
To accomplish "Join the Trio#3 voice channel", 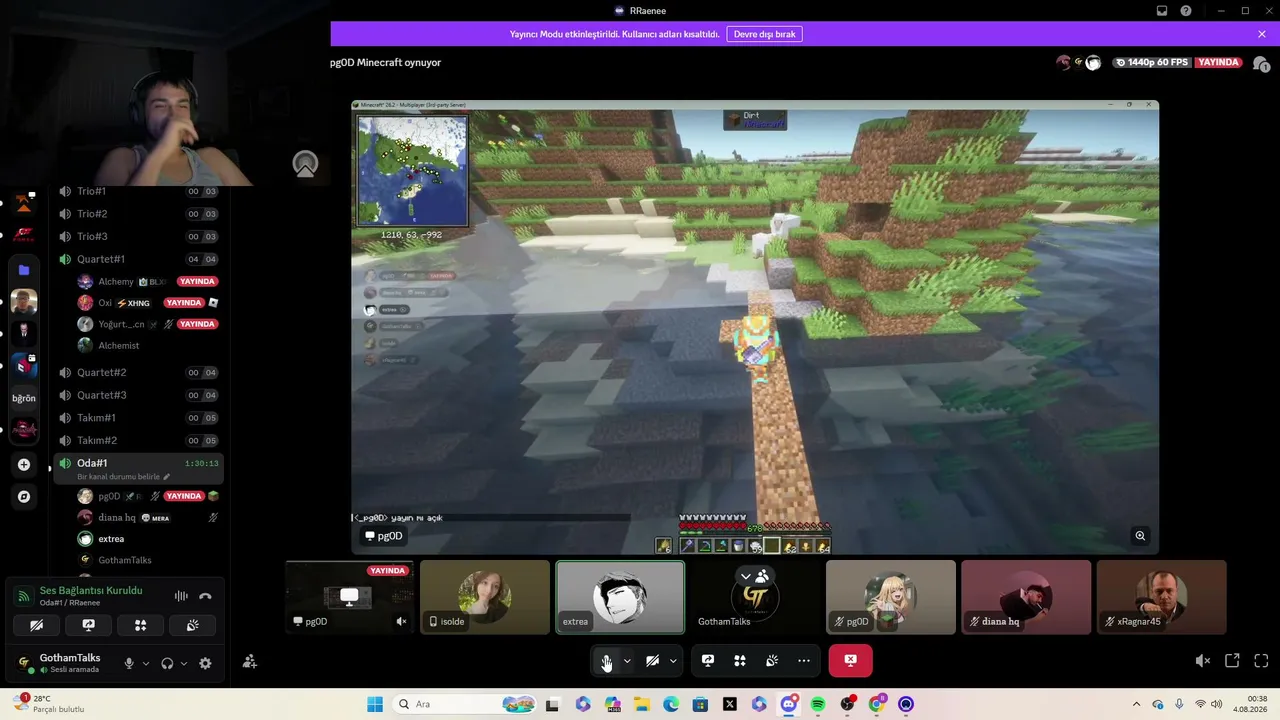I will pos(138,236).
